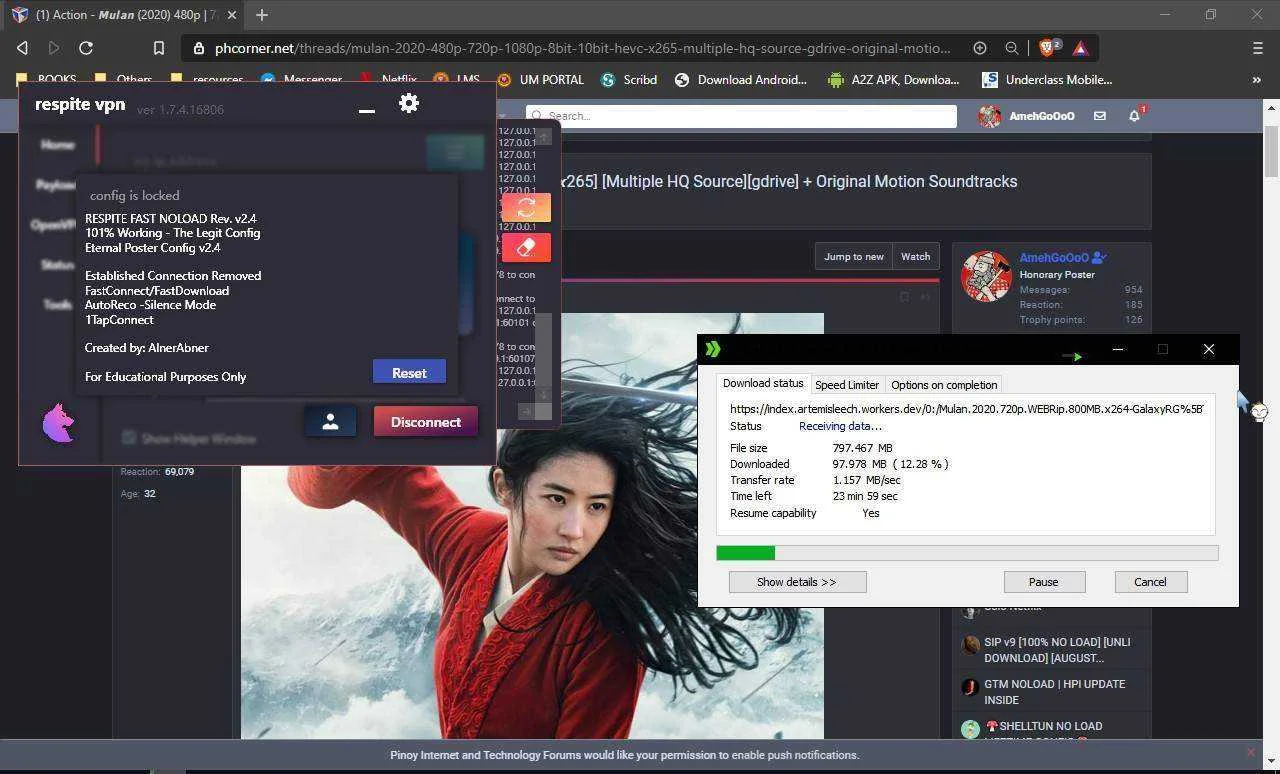Open forum alerts bell icon
Viewport: 1280px width, 774px height.
click(x=1134, y=116)
